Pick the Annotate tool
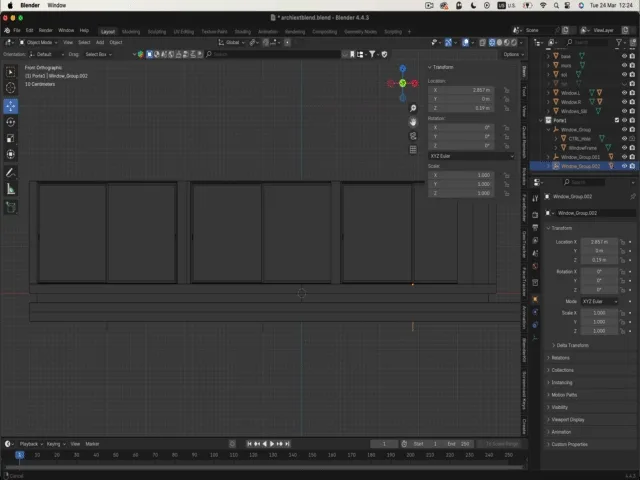Screen dimensions: 640x480 pyautogui.click(x=11, y=172)
